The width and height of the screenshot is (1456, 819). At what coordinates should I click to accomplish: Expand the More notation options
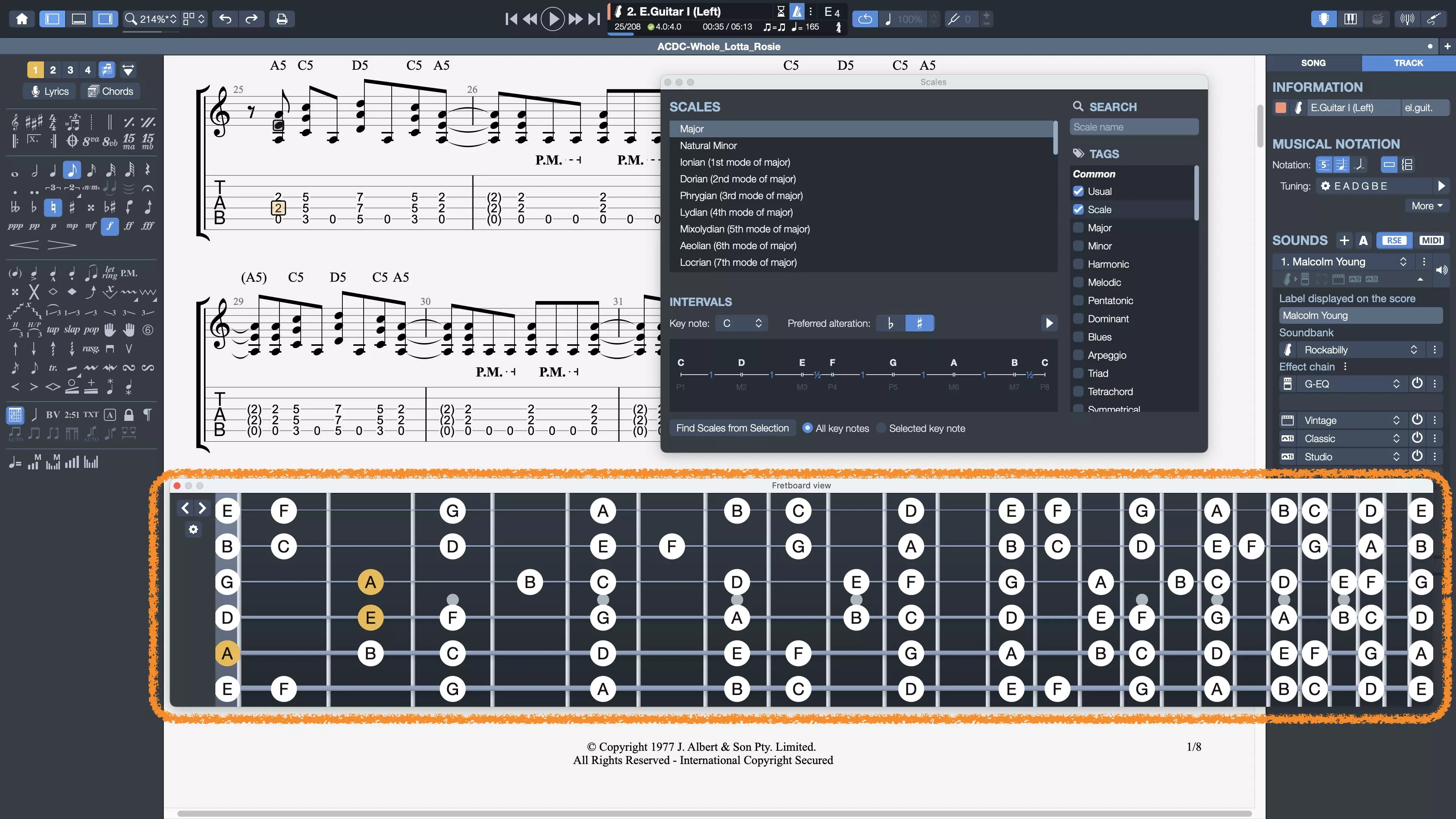pos(1426,206)
